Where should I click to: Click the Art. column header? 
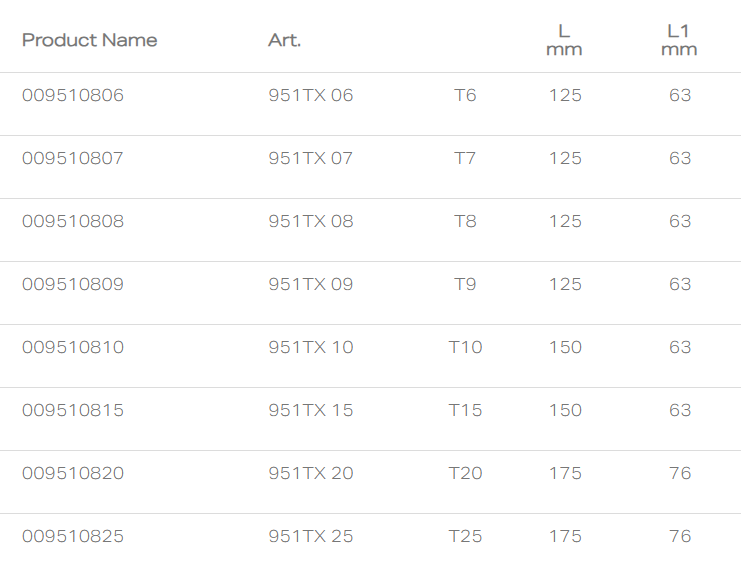(x=284, y=40)
